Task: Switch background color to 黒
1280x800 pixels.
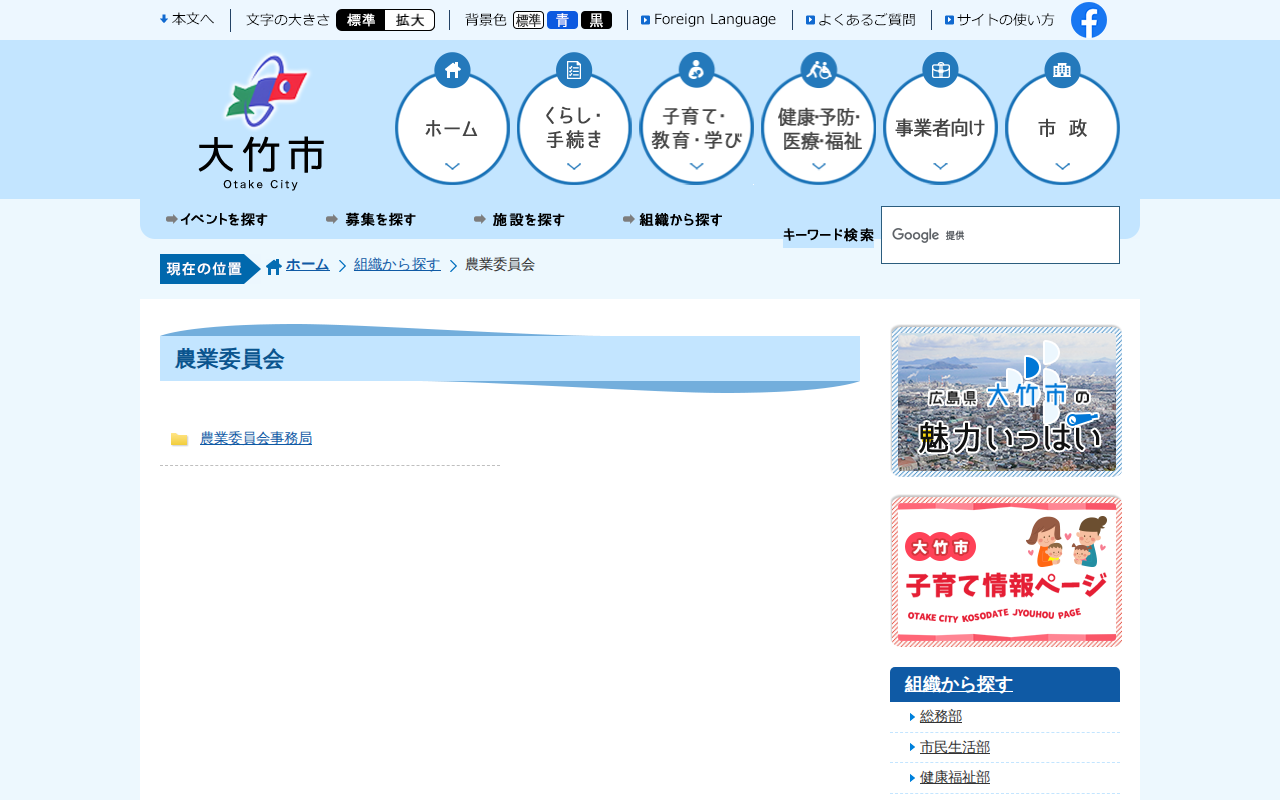Action: coord(596,20)
